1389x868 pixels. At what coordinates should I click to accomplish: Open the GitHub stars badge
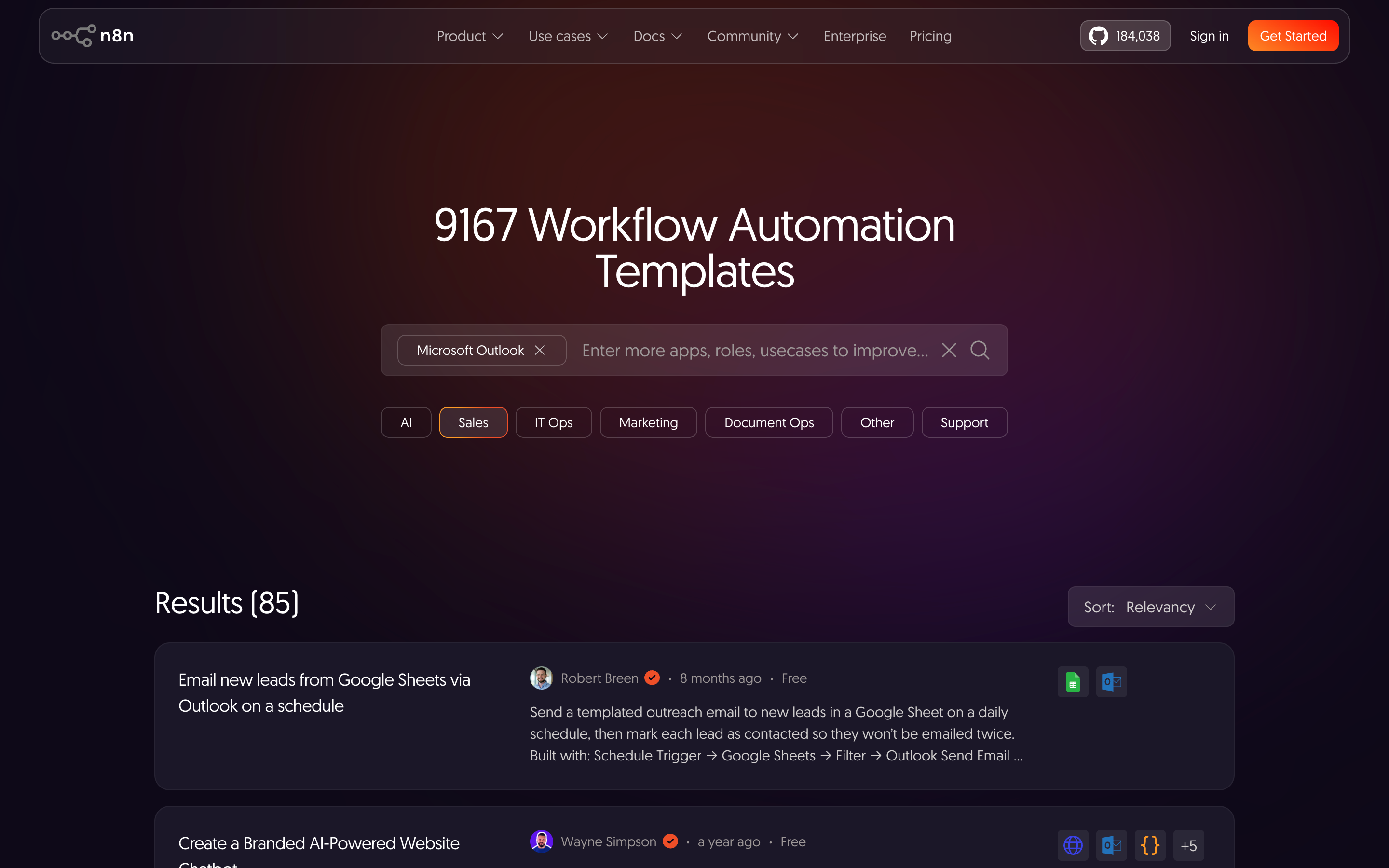[x=1125, y=36]
